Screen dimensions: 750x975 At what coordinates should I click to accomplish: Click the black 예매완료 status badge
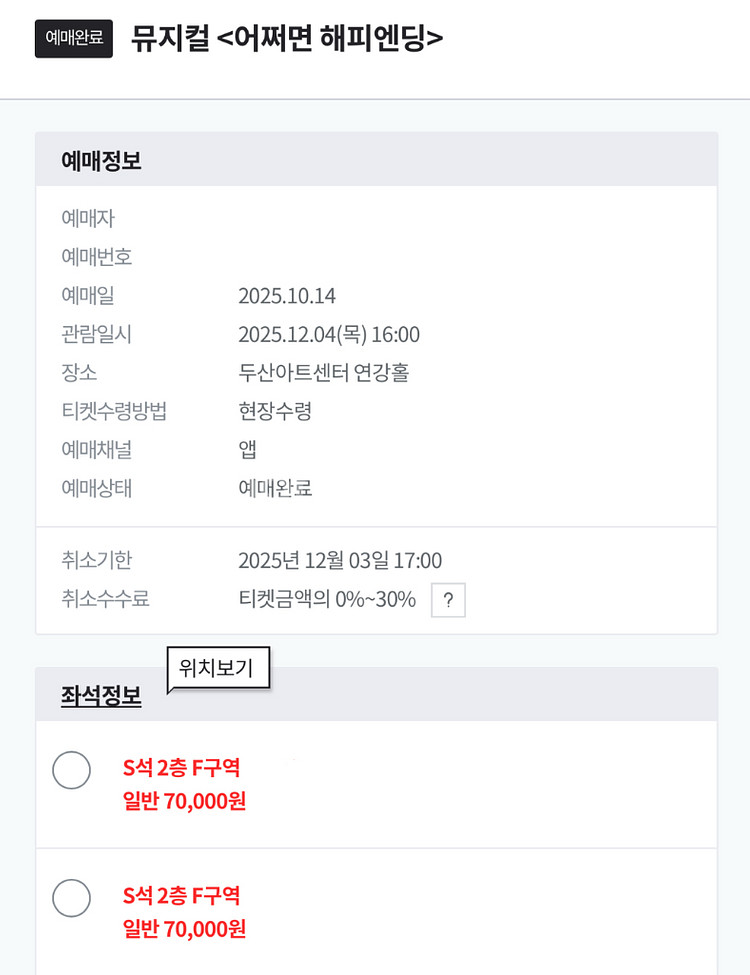(74, 39)
